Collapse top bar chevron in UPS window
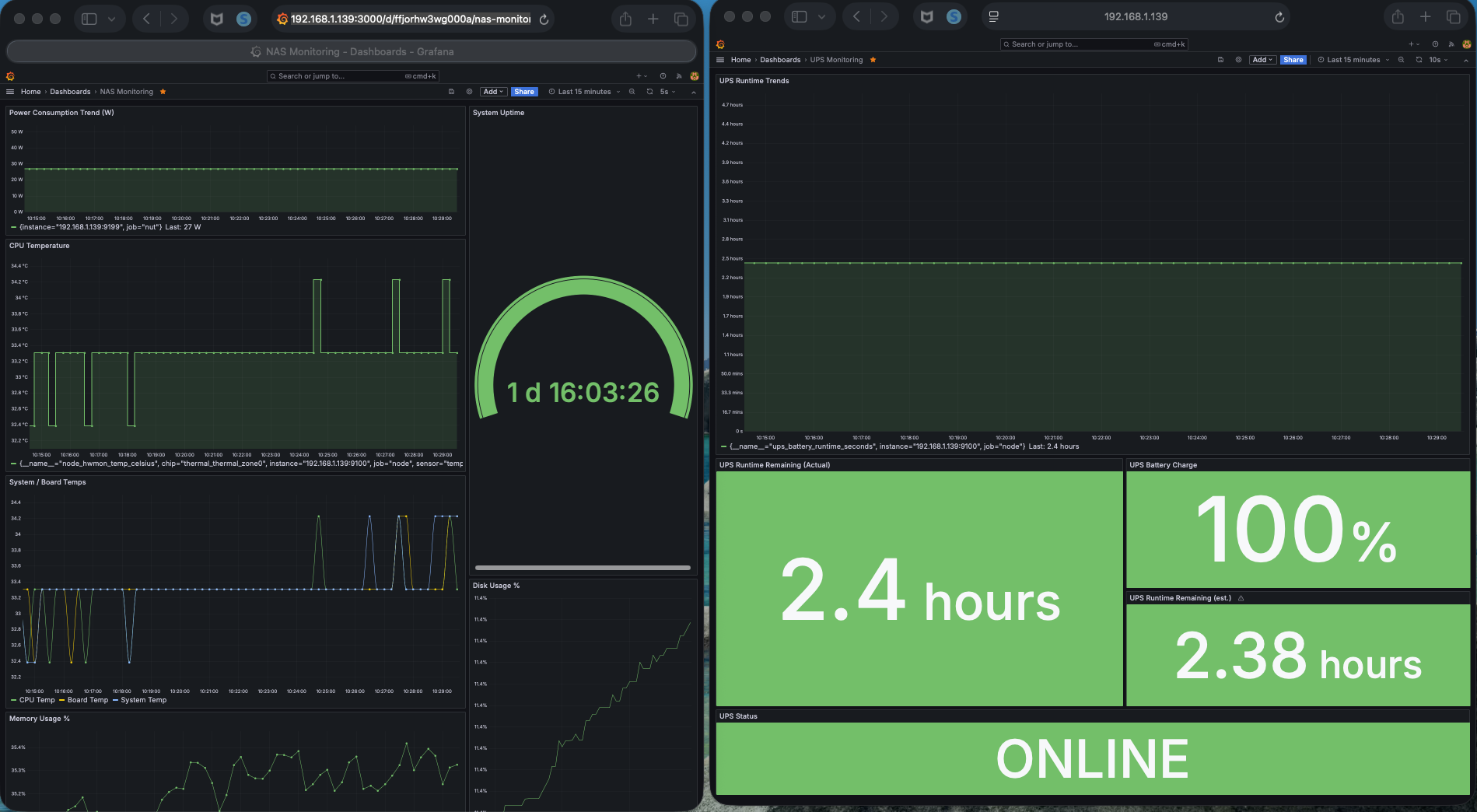This screenshot has height=812, width=1477. (1465, 60)
